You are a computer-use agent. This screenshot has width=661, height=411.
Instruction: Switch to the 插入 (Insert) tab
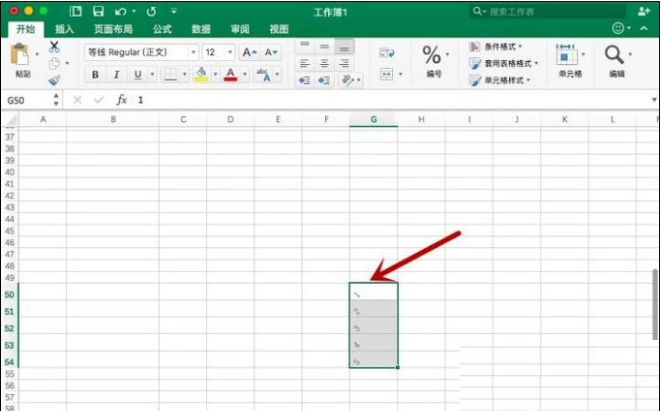pos(64,29)
